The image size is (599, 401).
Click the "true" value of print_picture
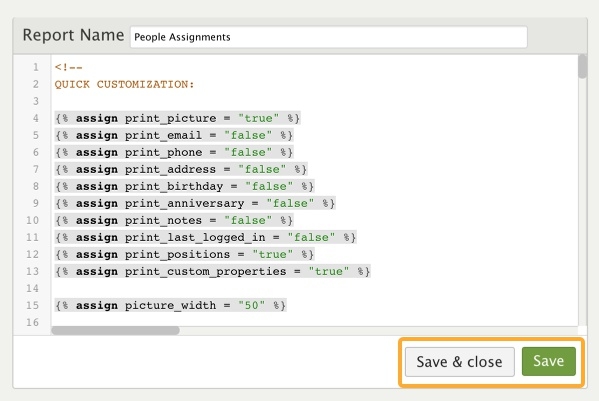tap(258, 118)
